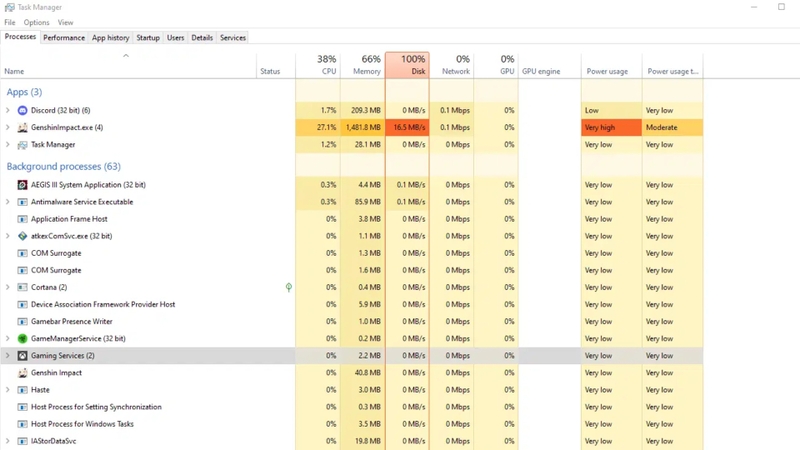
Task: Click the 'Background processes (63)' heading
Action: pos(63,167)
